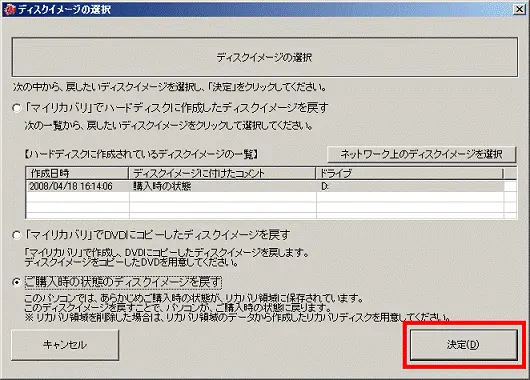The image size is (530, 380).
Task: Click the ディスクイメージに付けたコメント column header
Action: (x=222, y=173)
